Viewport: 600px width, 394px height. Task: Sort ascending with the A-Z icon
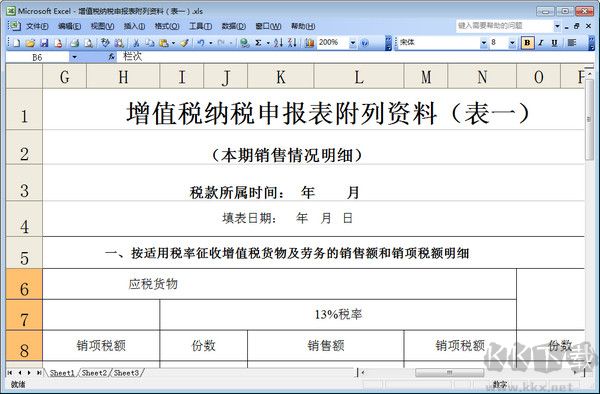(x=278, y=43)
